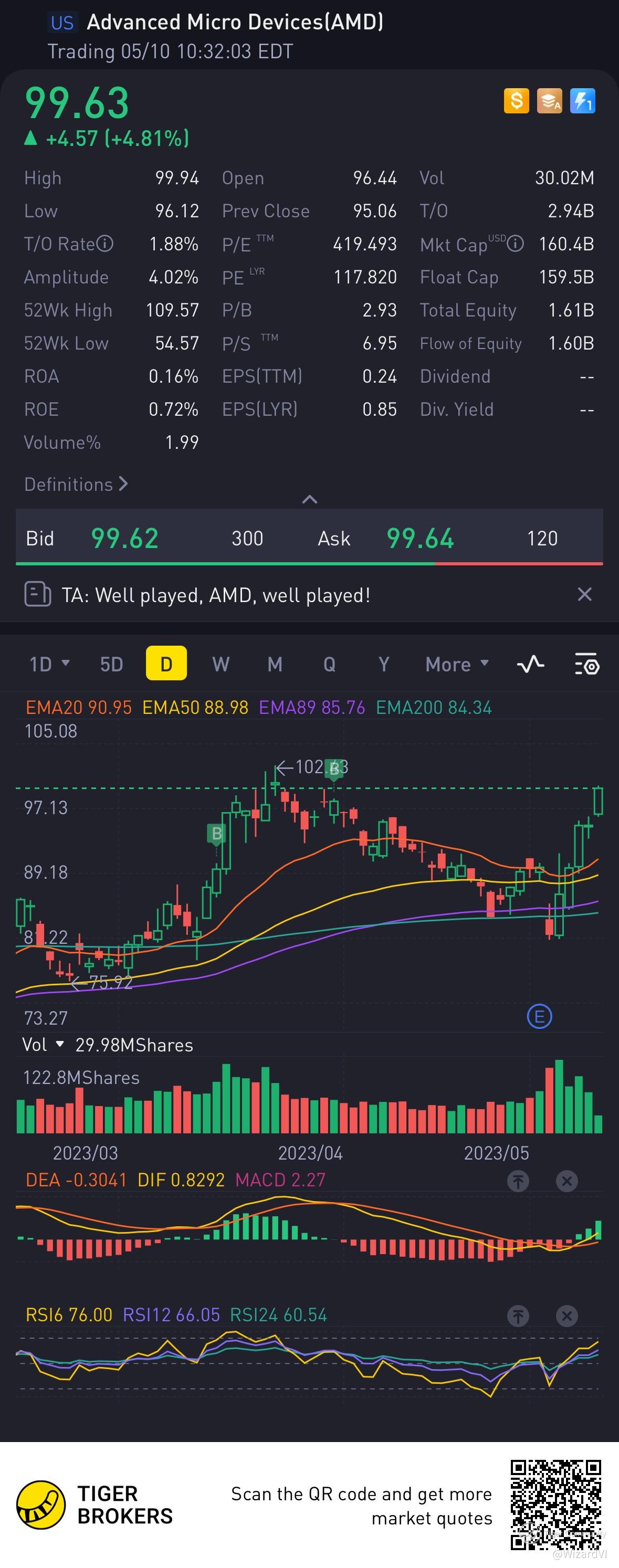Tap the DEA -0.3041 value

(76, 1180)
